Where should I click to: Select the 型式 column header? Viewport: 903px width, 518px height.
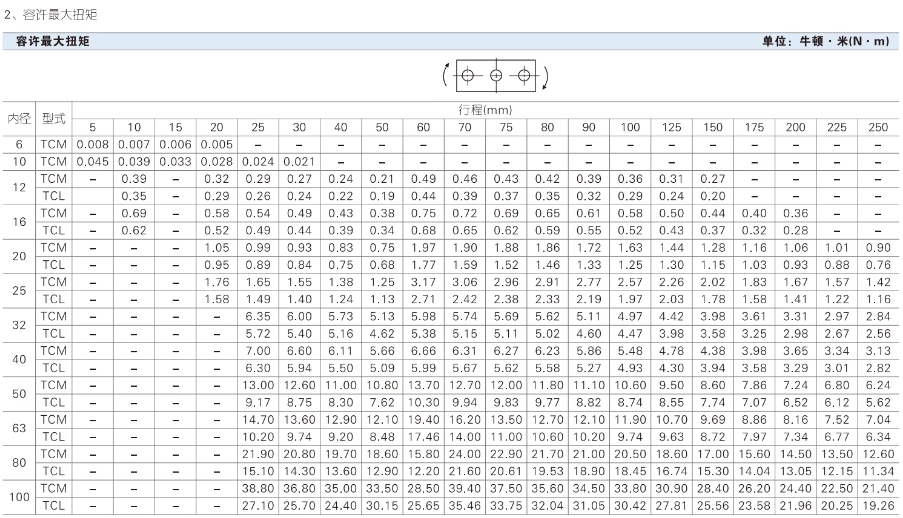click(54, 118)
